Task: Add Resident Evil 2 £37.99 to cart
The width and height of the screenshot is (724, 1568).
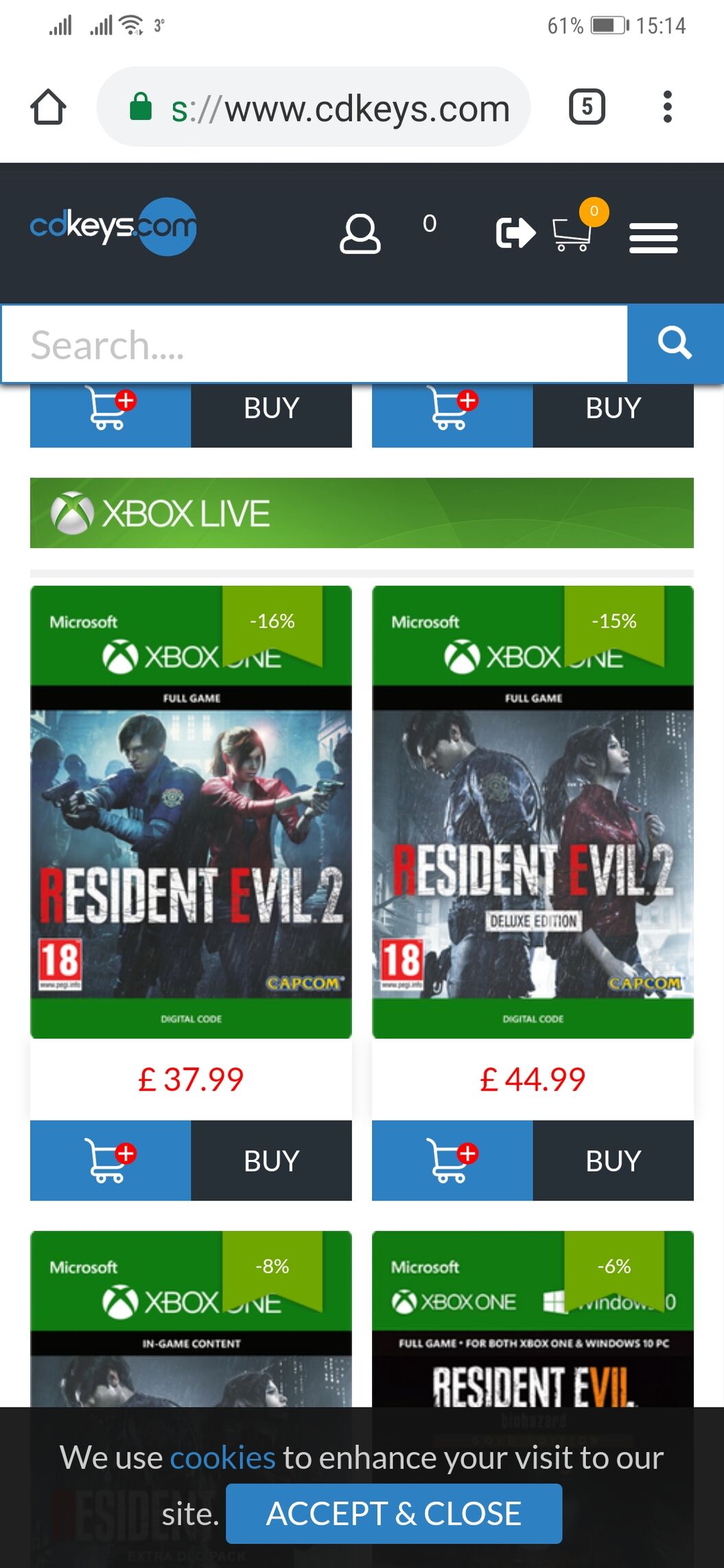Action: pos(110,1161)
